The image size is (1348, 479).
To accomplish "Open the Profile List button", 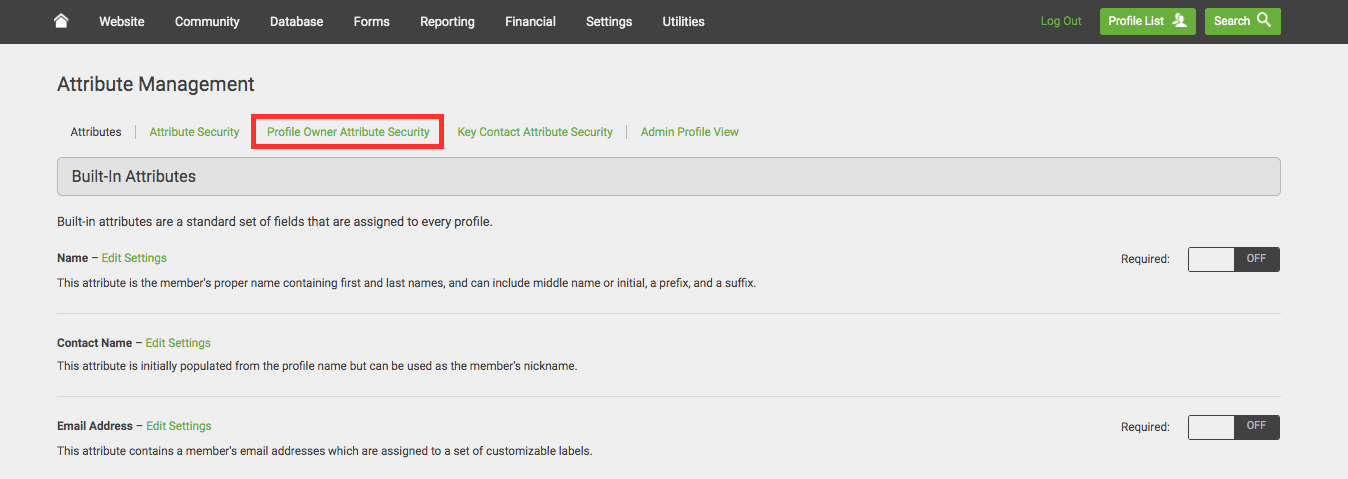I will (x=1147, y=21).
